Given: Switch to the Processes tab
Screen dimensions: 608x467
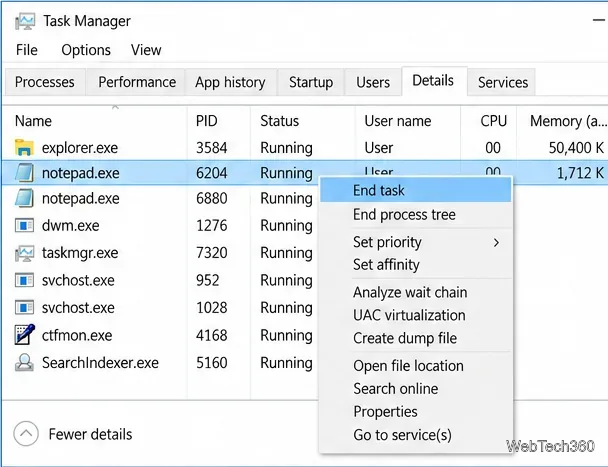Looking at the screenshot, I should 45,82.
